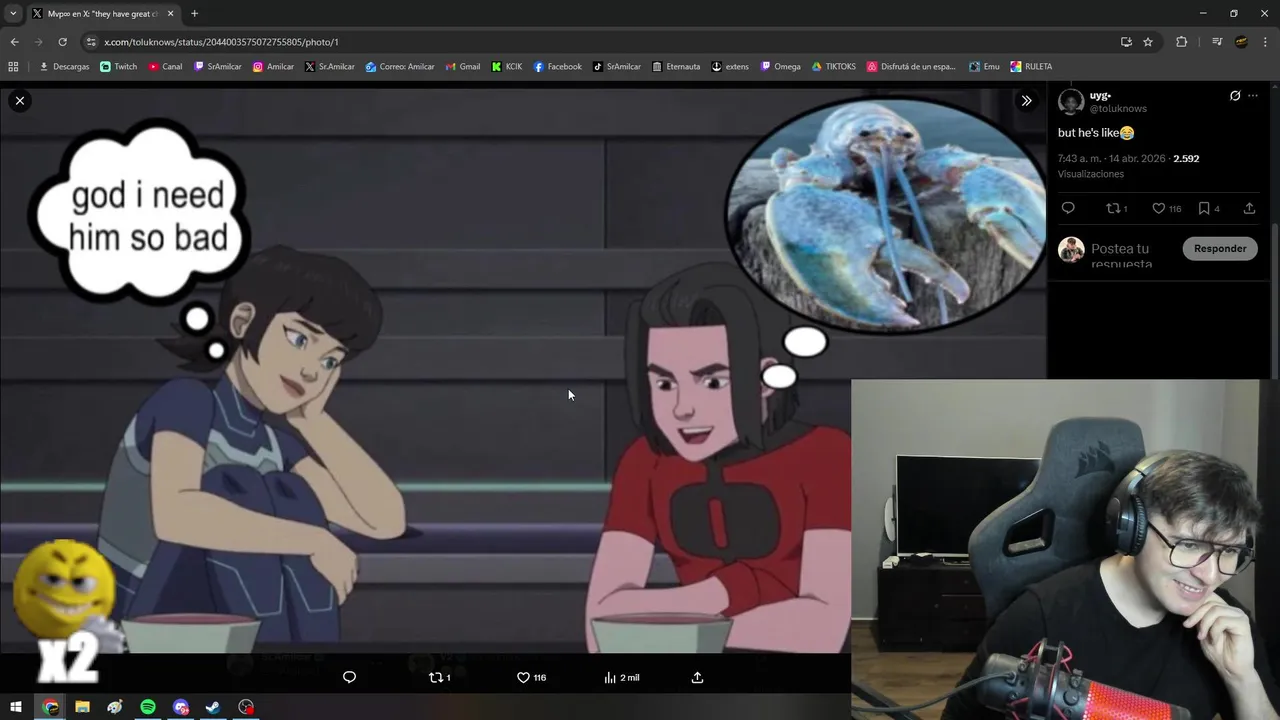The image size is (1280, 720).
Task: Open the Twitch bookmark
Action: 119,67
